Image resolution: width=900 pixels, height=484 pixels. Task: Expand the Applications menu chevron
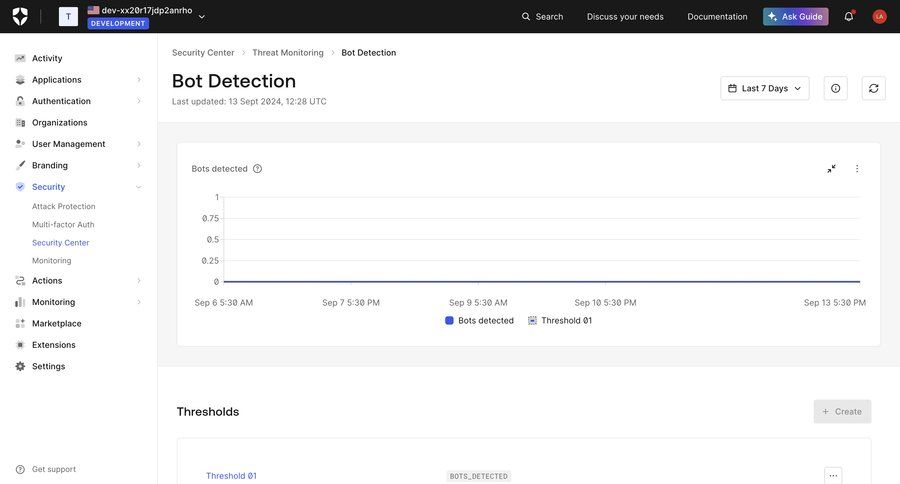pos(139,80)
